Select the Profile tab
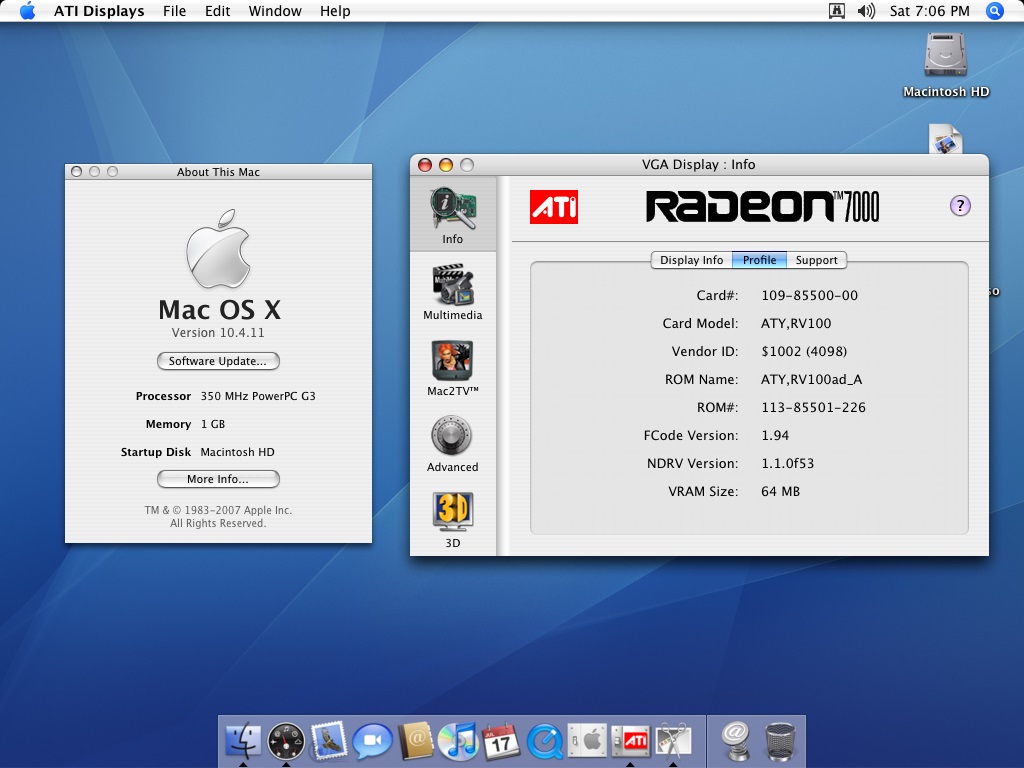Viewport: 1024px width, 768px height. click(759, 260)
